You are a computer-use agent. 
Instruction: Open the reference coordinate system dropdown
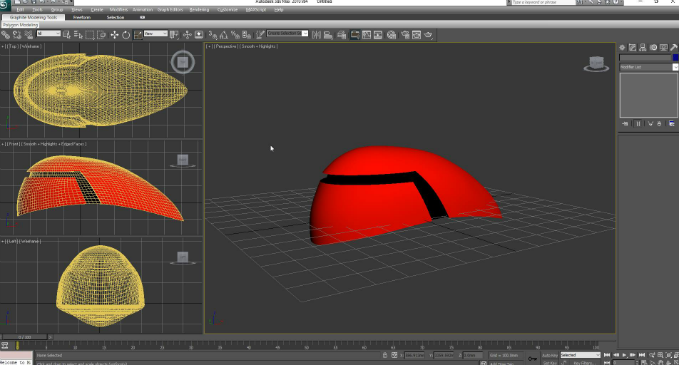(156, 34)
